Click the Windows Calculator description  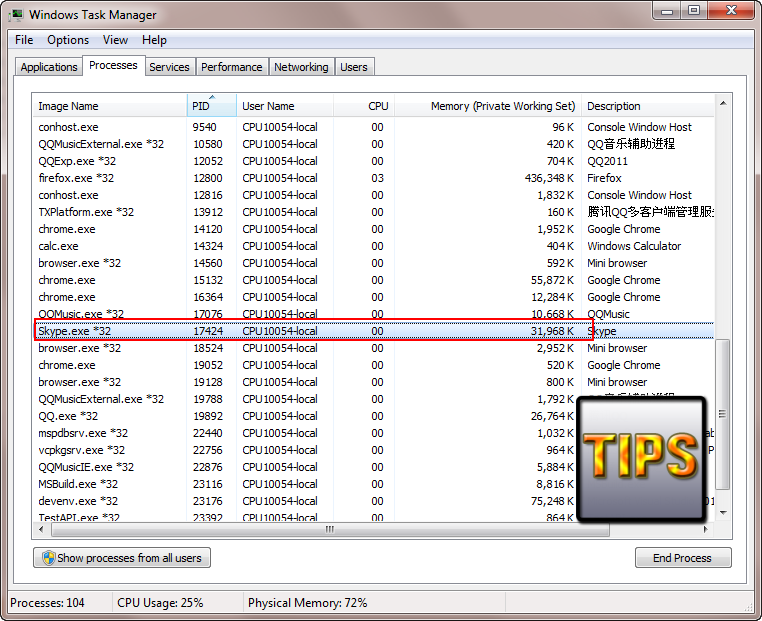point(634,246)
